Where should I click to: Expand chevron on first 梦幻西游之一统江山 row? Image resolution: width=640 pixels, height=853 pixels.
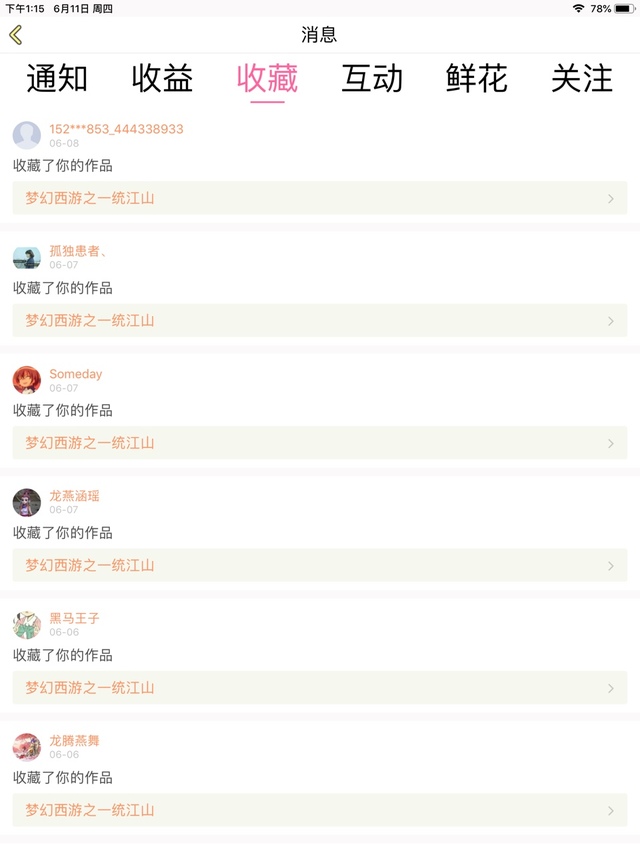click(x=611, y=199)
